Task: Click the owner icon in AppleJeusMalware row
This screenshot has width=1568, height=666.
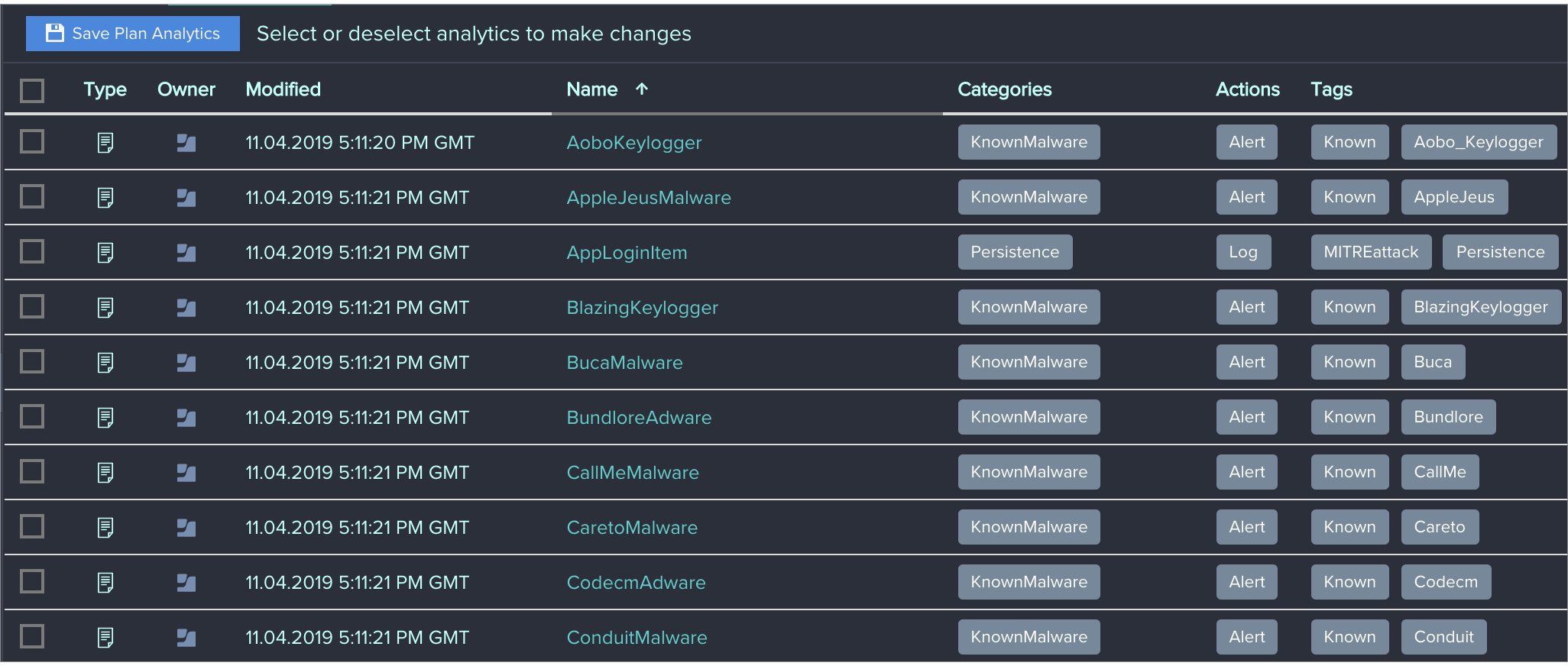Action: 186,198
